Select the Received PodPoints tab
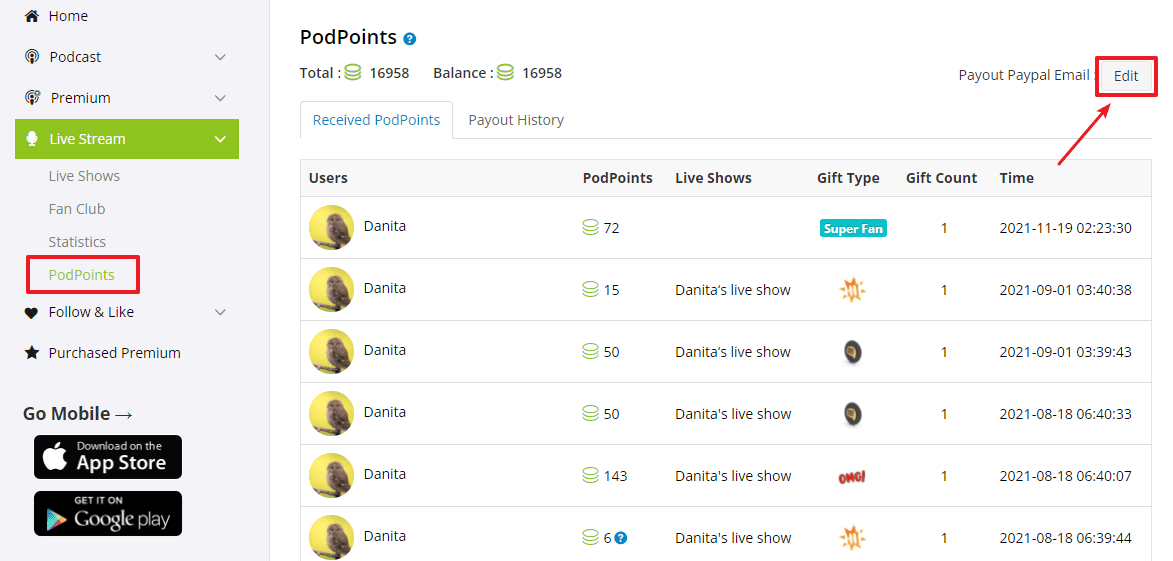Screen dimensions: 1173x561 [376, 120]
